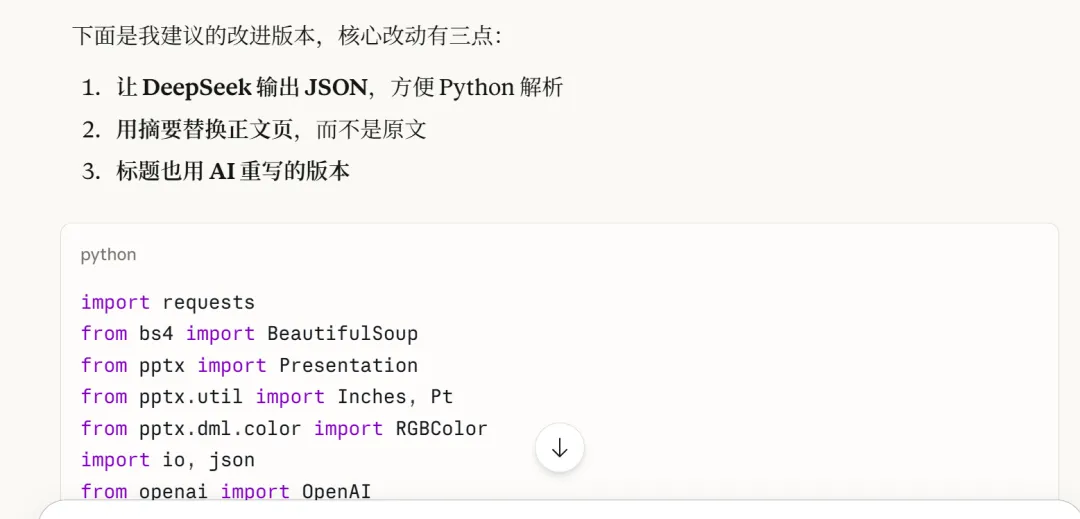Click the word Presentation in the code

[348, 365]
